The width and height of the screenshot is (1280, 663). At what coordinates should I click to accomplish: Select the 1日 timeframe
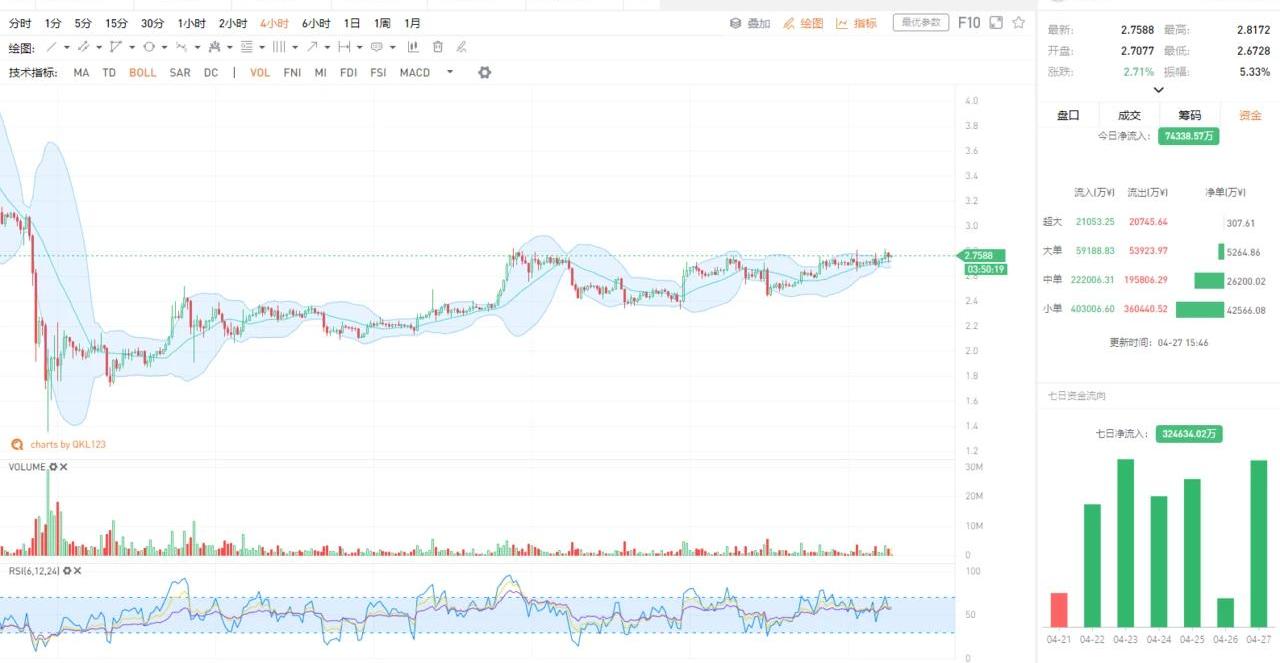click(352, 23)
